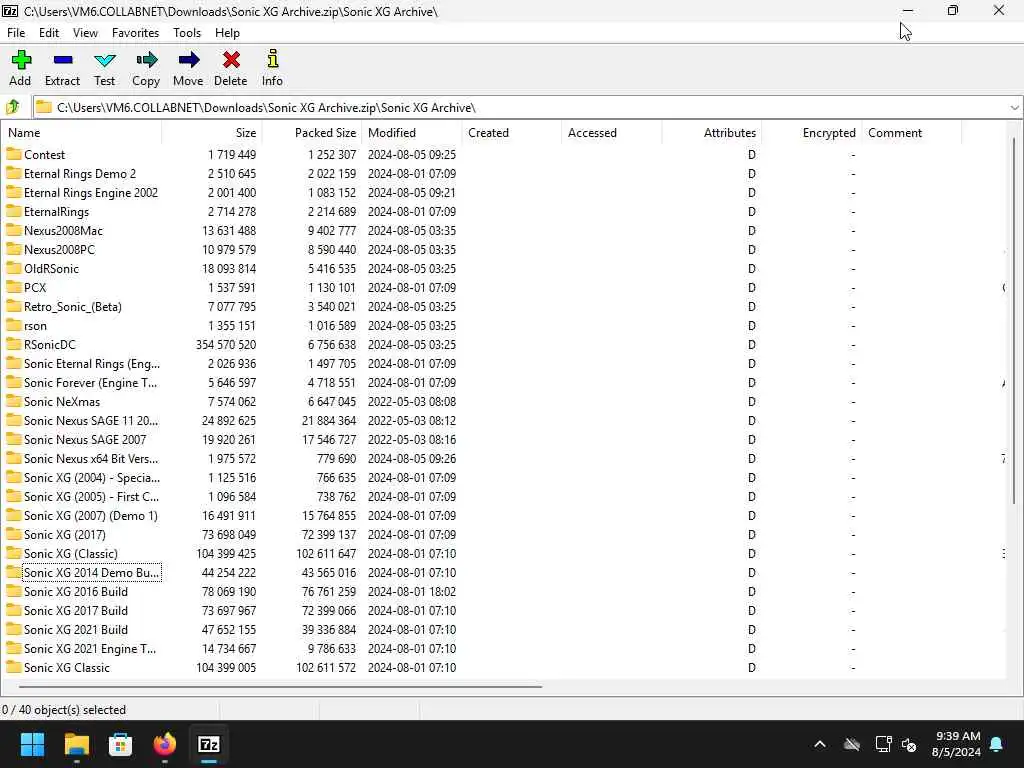Screen dimensions: 1024x768
Task: Open the File menu
Action: tap(16, 33)
